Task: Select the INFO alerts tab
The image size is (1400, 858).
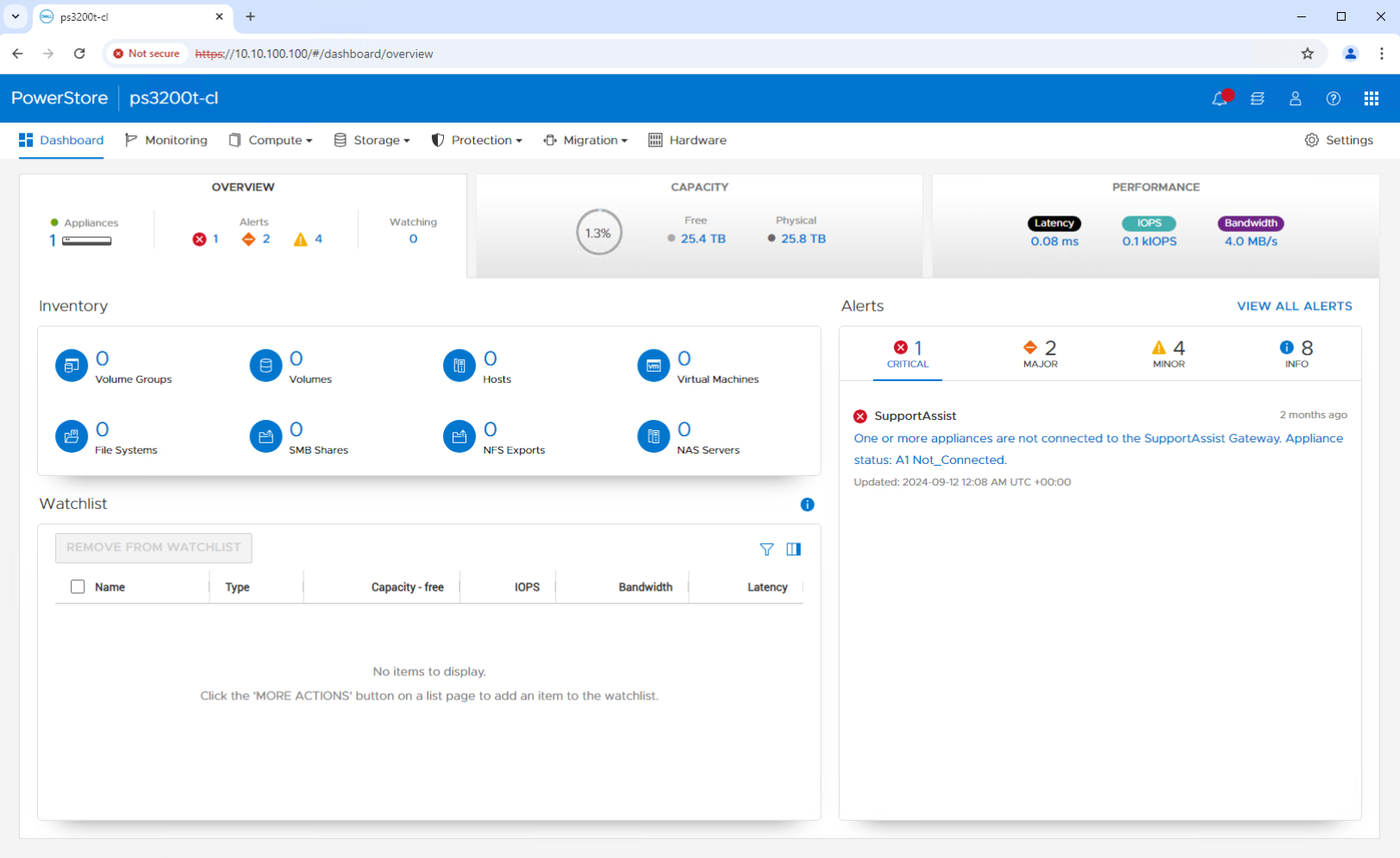Action: pos(1297,354)
